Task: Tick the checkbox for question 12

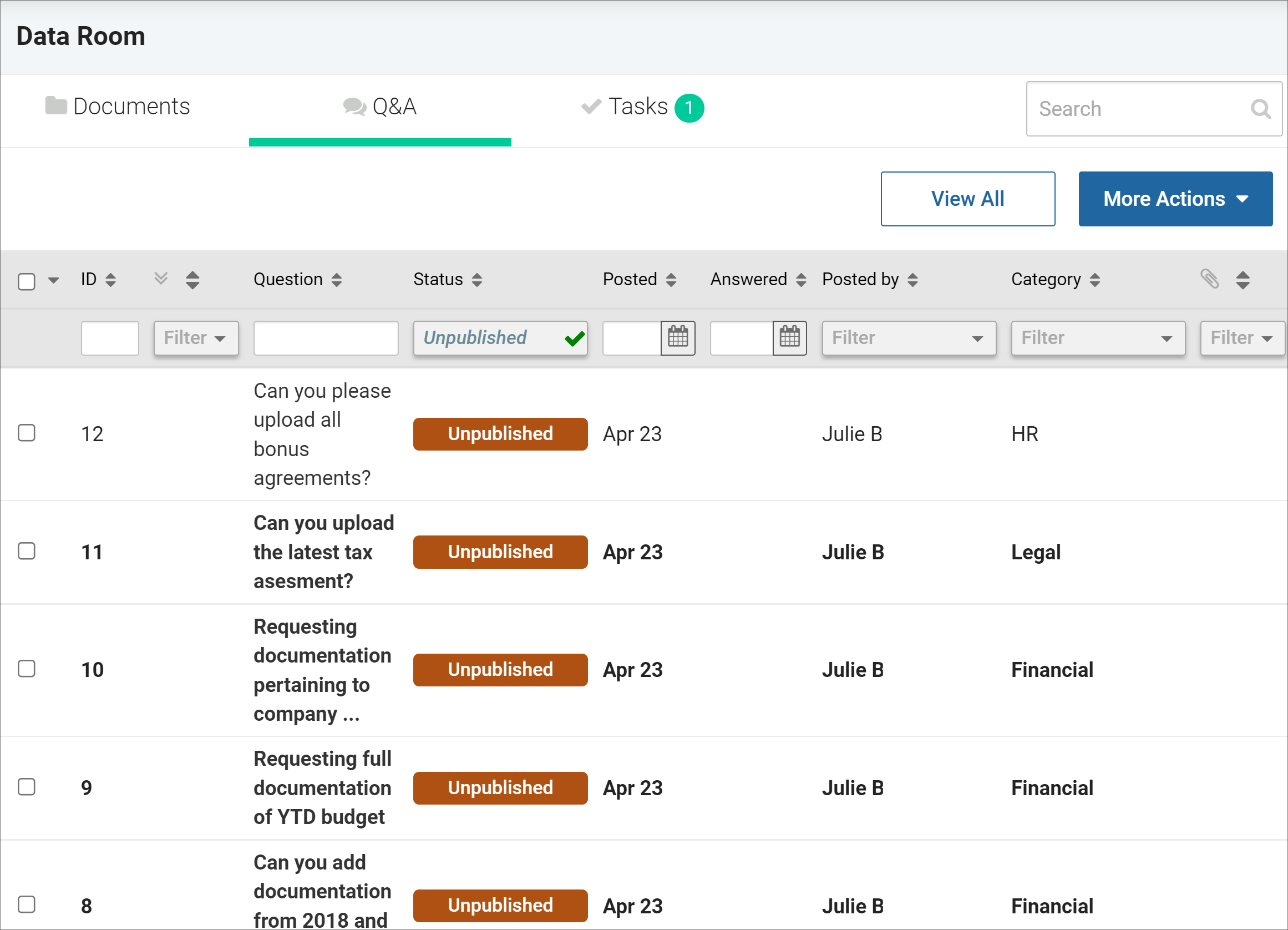Action: pyautogui.click(x=27, y=433)
